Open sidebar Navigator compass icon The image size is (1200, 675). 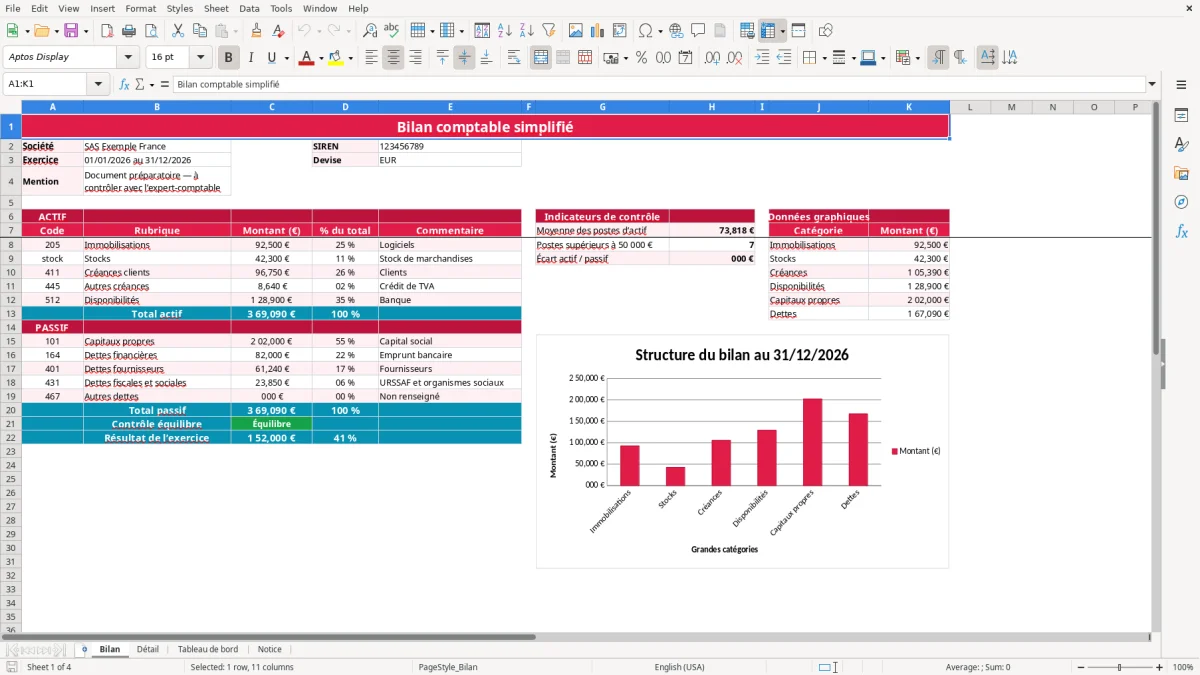point(1181,203)
